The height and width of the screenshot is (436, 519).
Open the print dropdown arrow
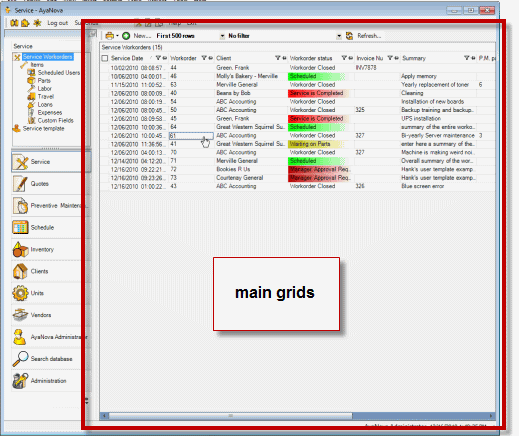[x=117, y=36]
